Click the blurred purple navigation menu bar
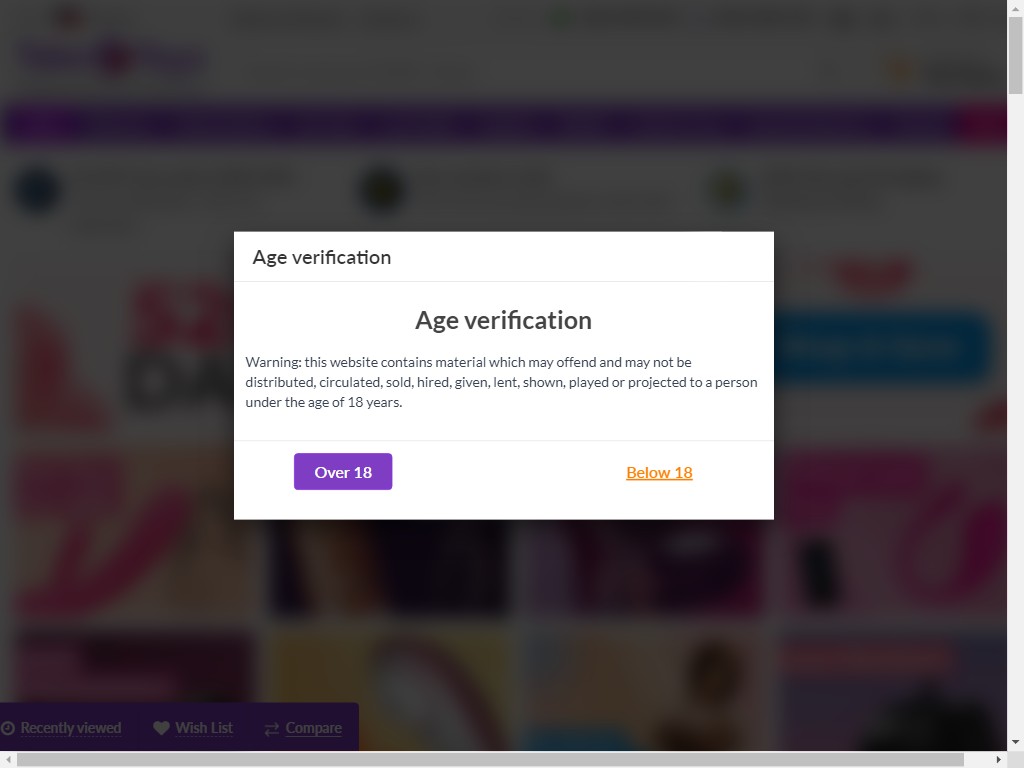This screenshot has width=1024, height=768. [480, 125]
